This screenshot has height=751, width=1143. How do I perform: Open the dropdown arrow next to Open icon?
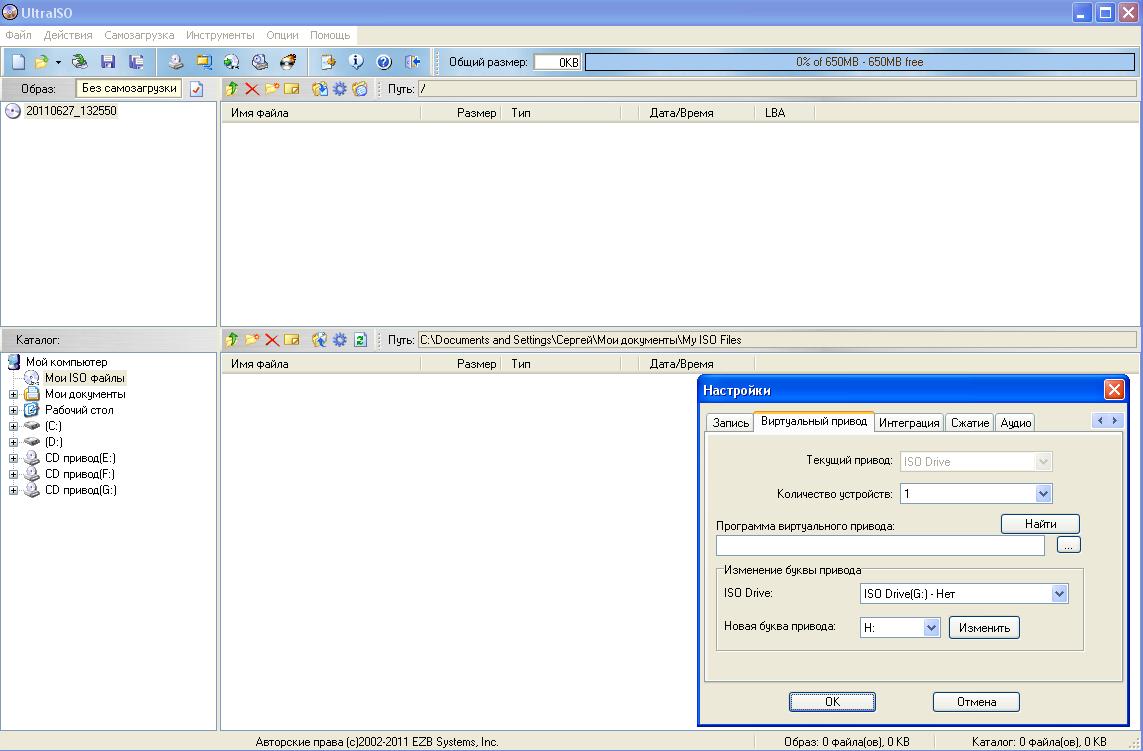[x=58, y=63]
